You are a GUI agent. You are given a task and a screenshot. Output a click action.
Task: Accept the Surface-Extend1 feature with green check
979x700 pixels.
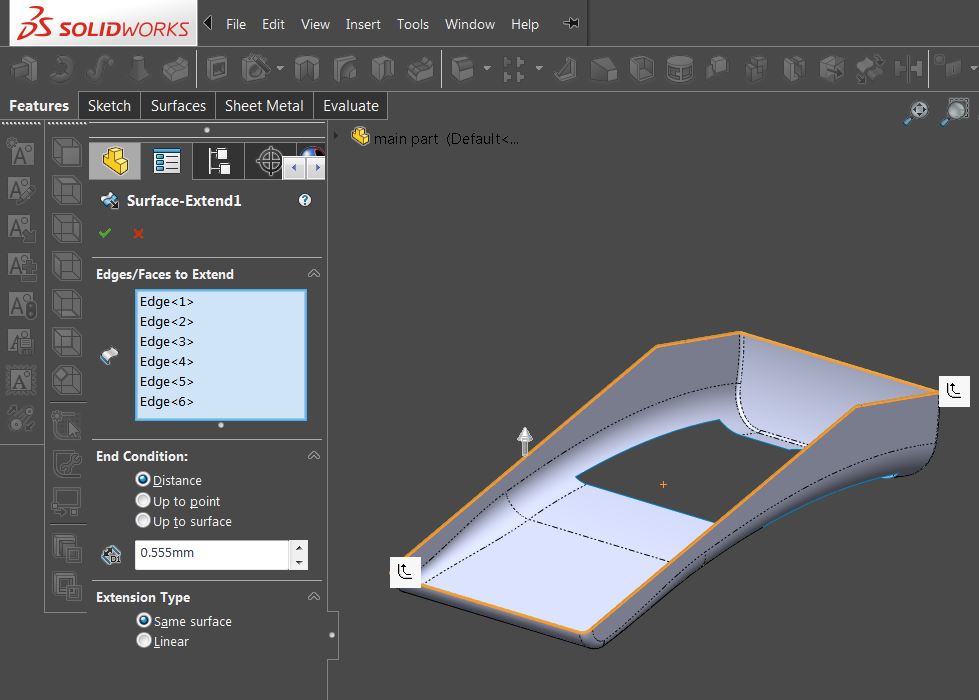[x=105, y=233]
